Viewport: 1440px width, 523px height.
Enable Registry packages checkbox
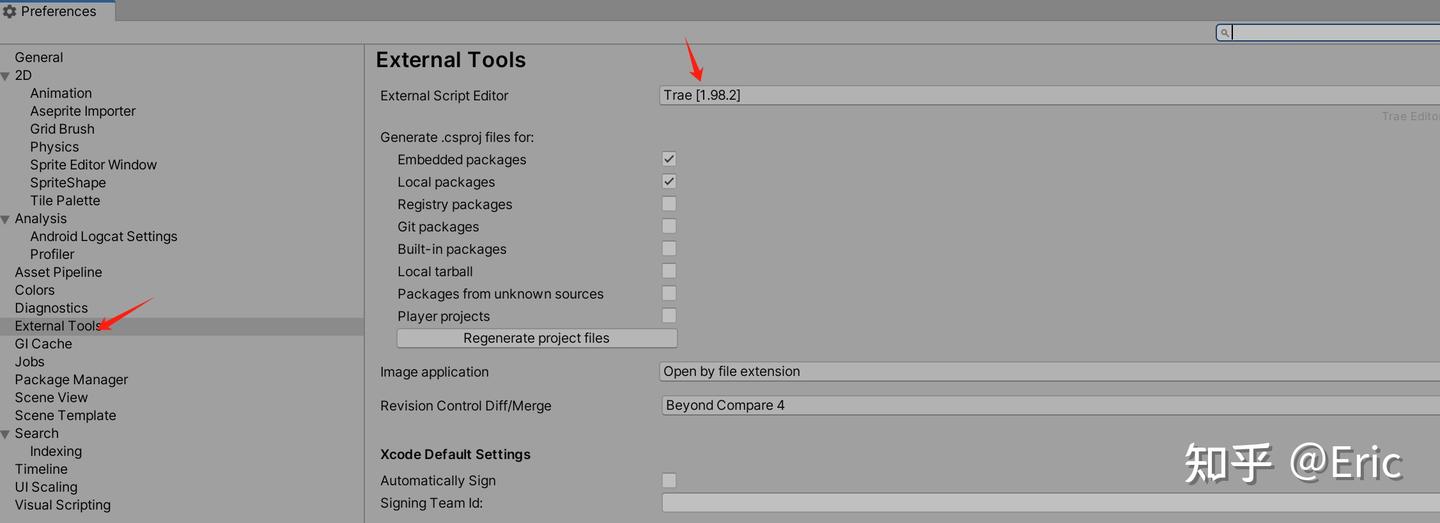pyautogui.click(x=669, y=204)
